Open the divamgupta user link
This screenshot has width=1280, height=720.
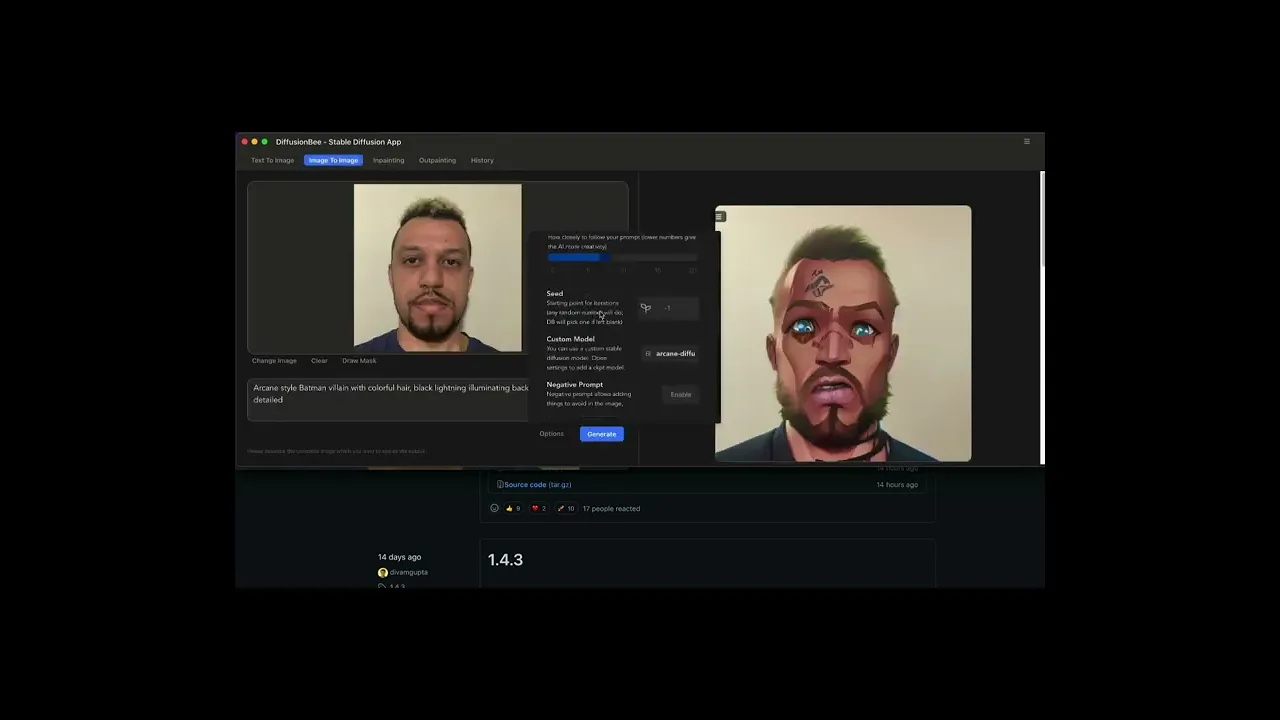pos(409,573)
